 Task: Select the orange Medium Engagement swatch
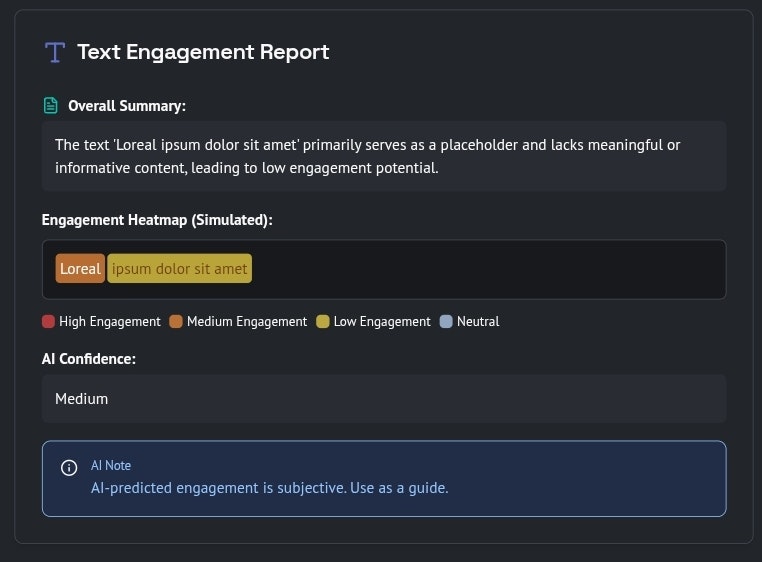click(176, 322)
